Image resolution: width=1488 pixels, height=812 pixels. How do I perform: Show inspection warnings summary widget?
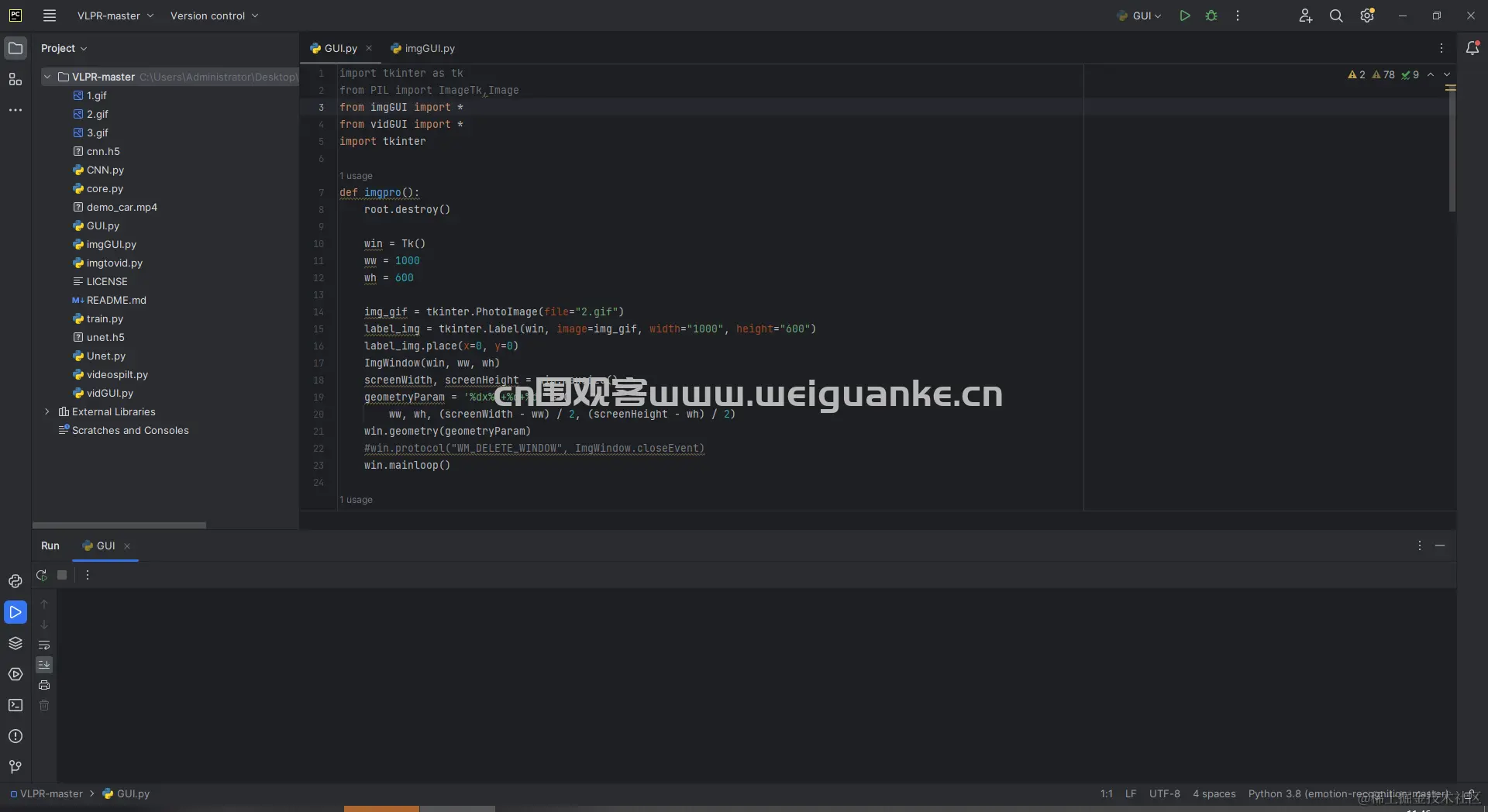pyautogui.click(x=1383, y=75)
